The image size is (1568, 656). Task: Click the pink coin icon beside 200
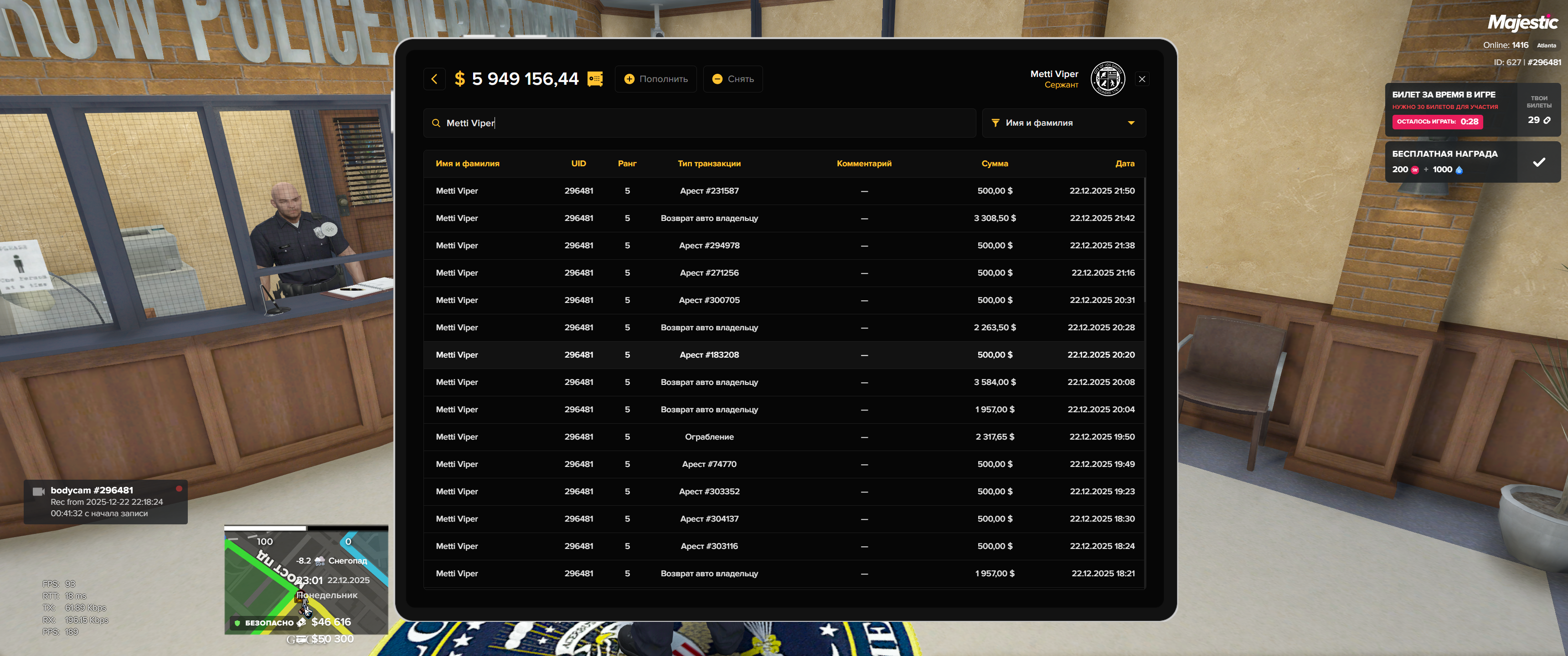[x=1414, y=170]
